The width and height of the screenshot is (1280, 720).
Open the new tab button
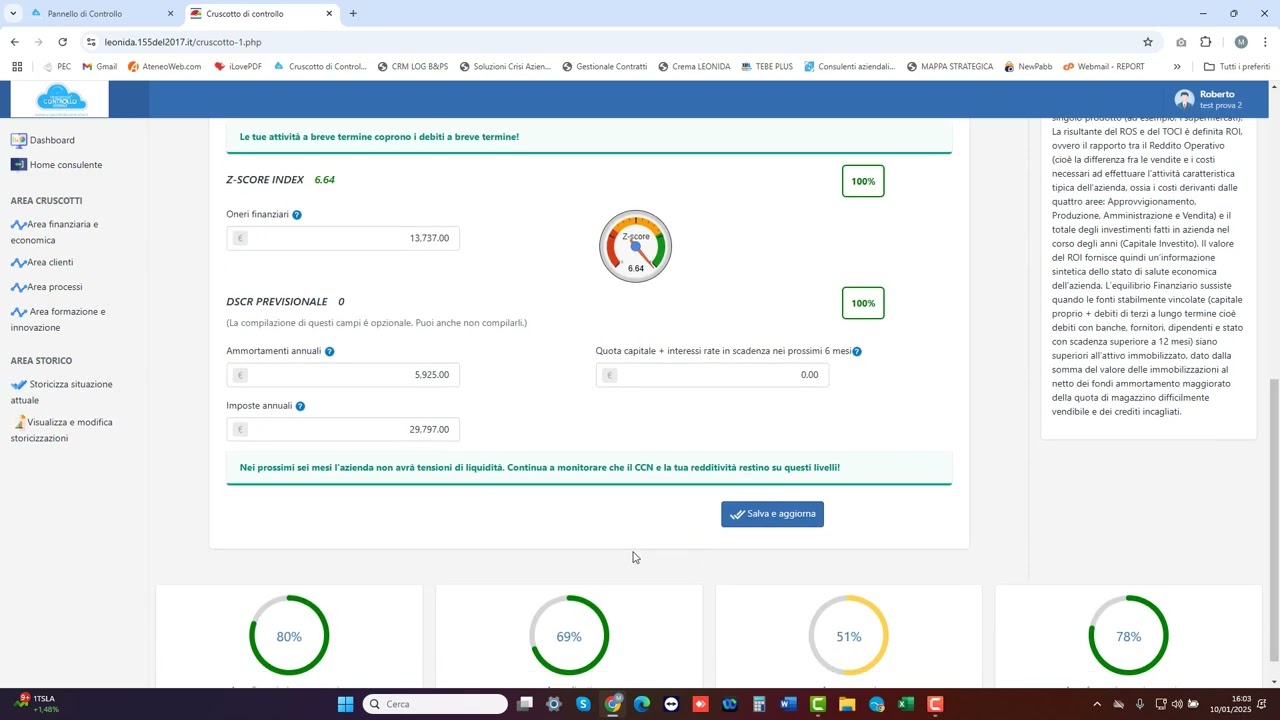pos(353,14)
